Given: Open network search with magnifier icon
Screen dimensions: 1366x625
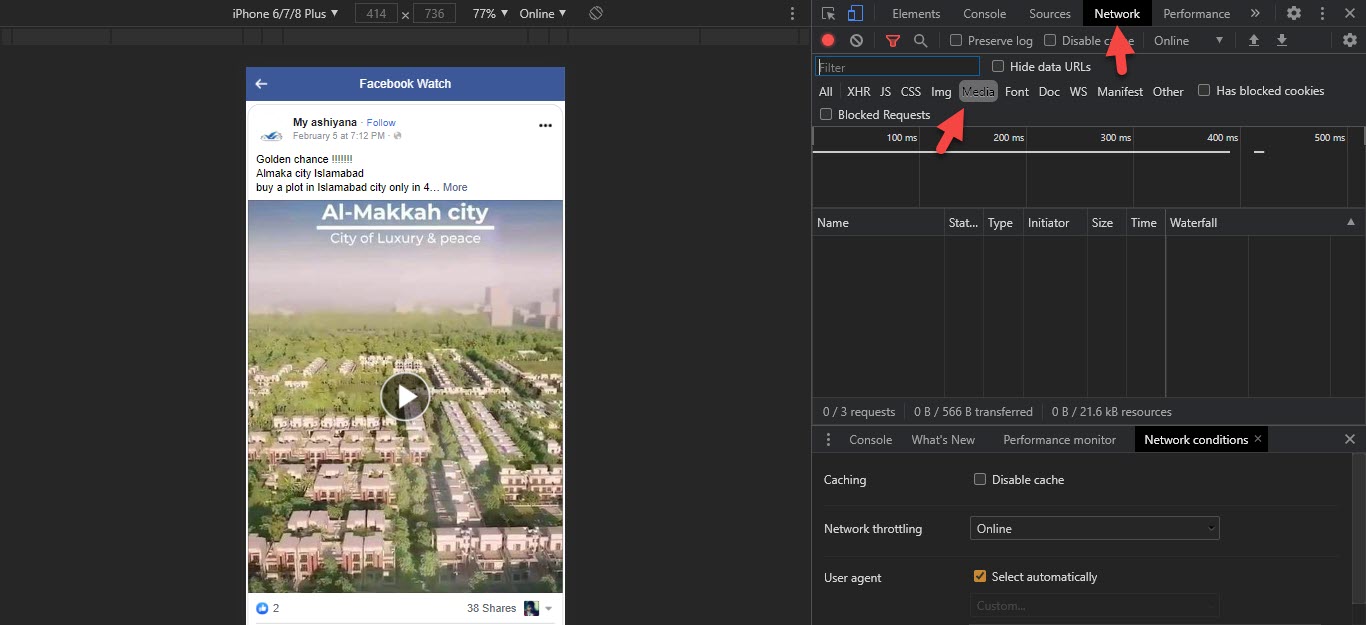Looking at the screenshot, I should [920, 41].
